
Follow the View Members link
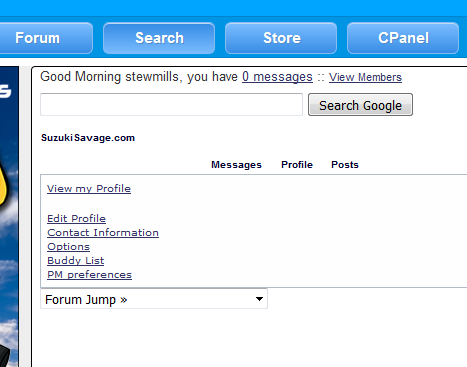365,77
